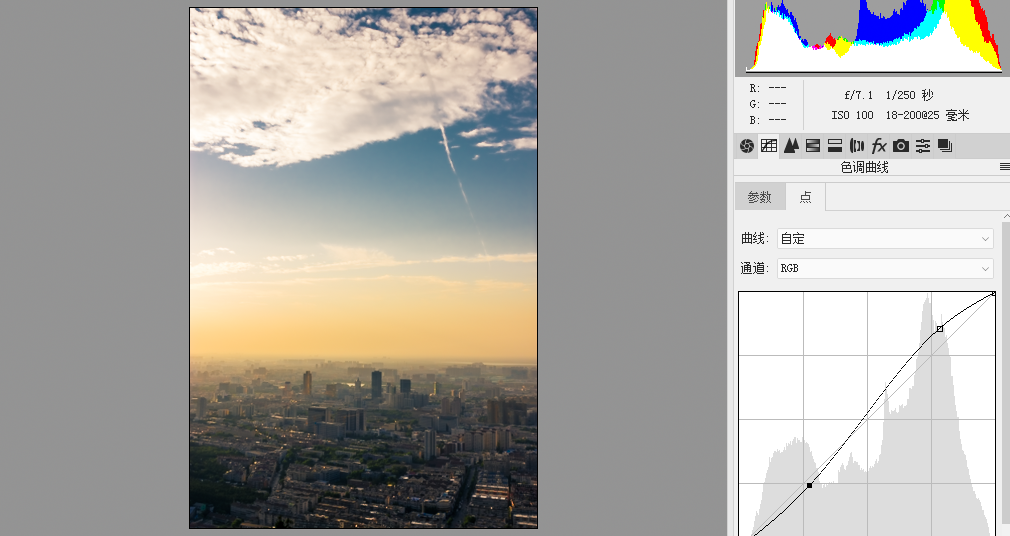Click the 'R:' color readout

pos(768,88)
